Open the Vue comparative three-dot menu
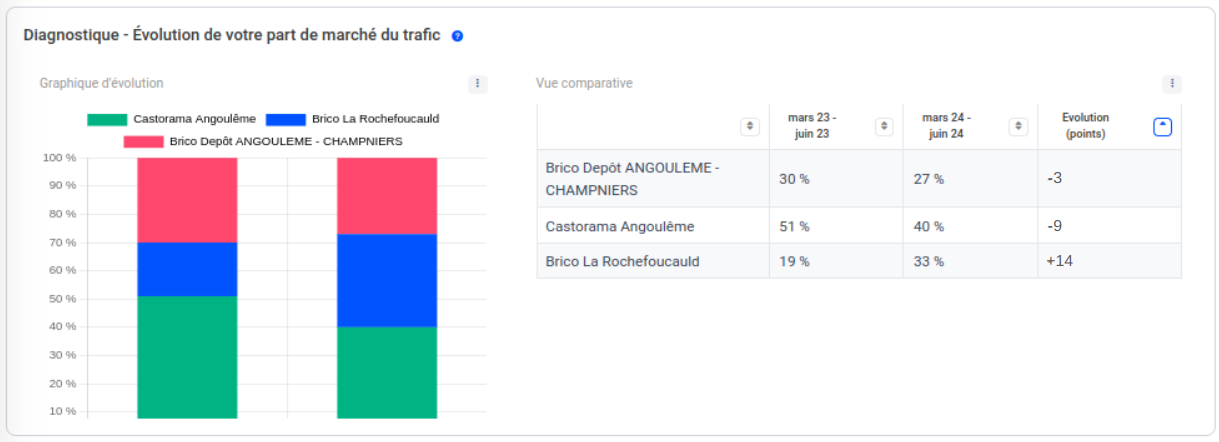The width and height of the screenshot is (1219, 442). point(1173,84)
